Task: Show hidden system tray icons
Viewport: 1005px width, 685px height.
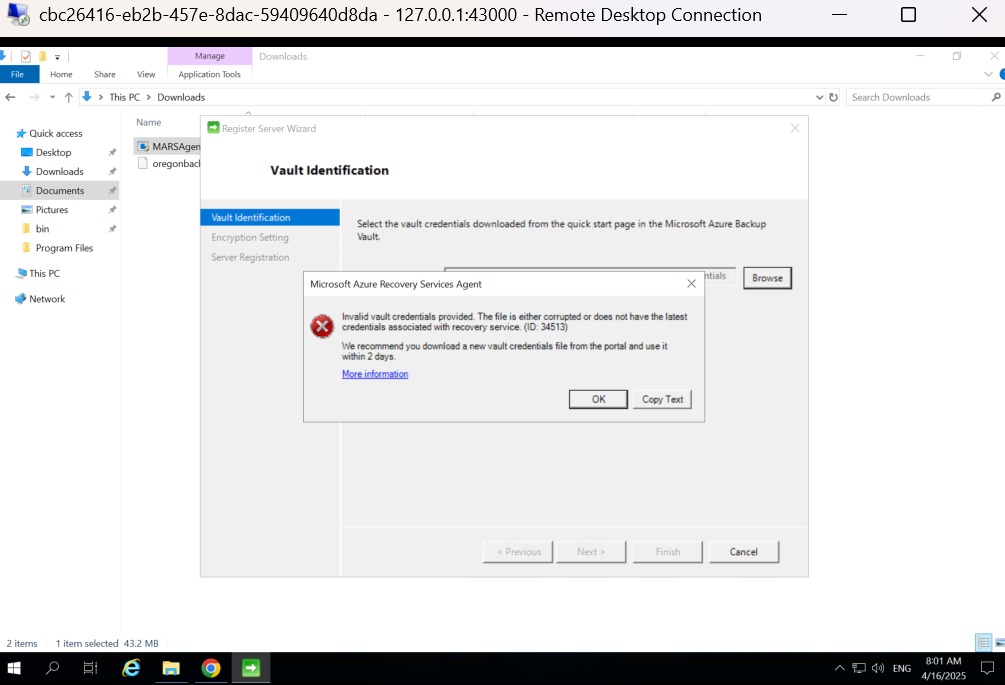Action: click(839, 668)
